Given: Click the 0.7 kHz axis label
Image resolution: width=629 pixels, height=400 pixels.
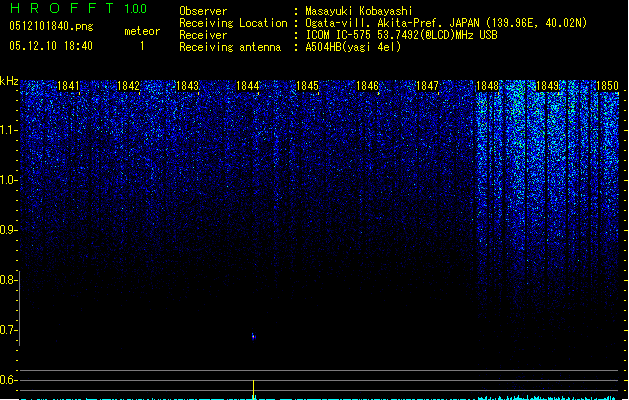Looking at the screenshot, I should coord(8,330).
